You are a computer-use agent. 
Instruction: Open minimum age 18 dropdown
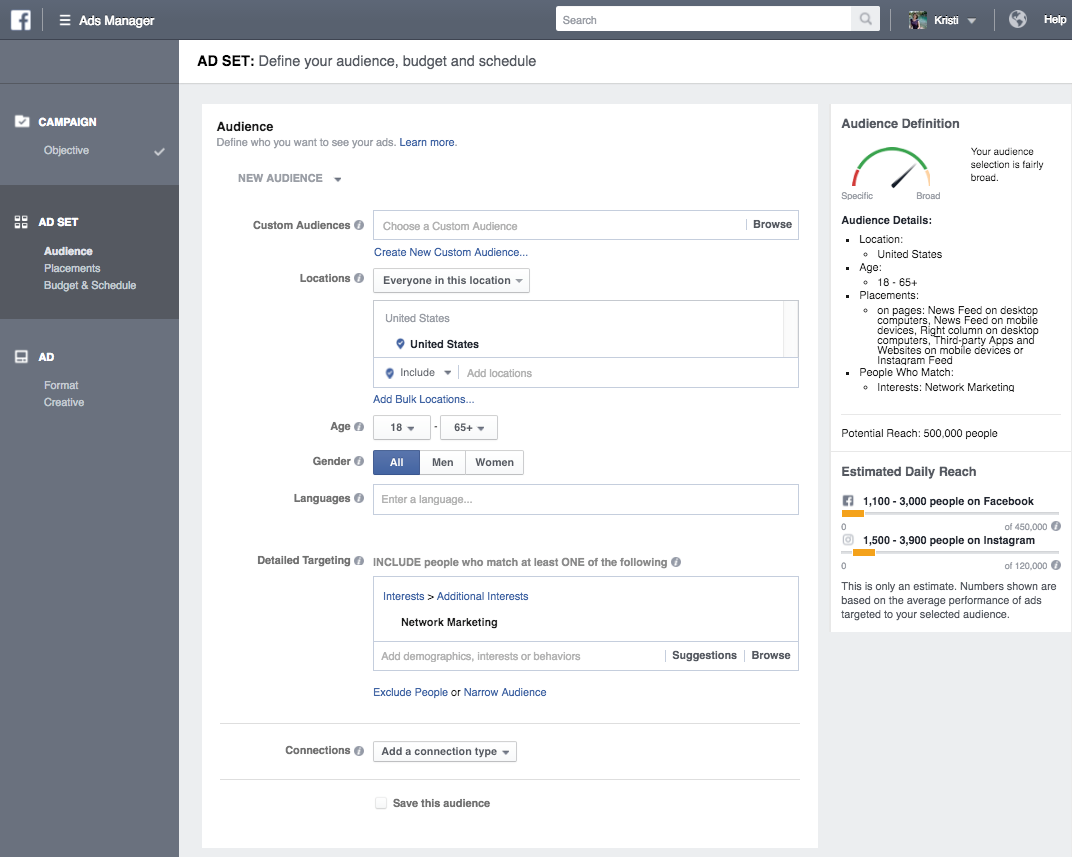(x=402, y=428)
